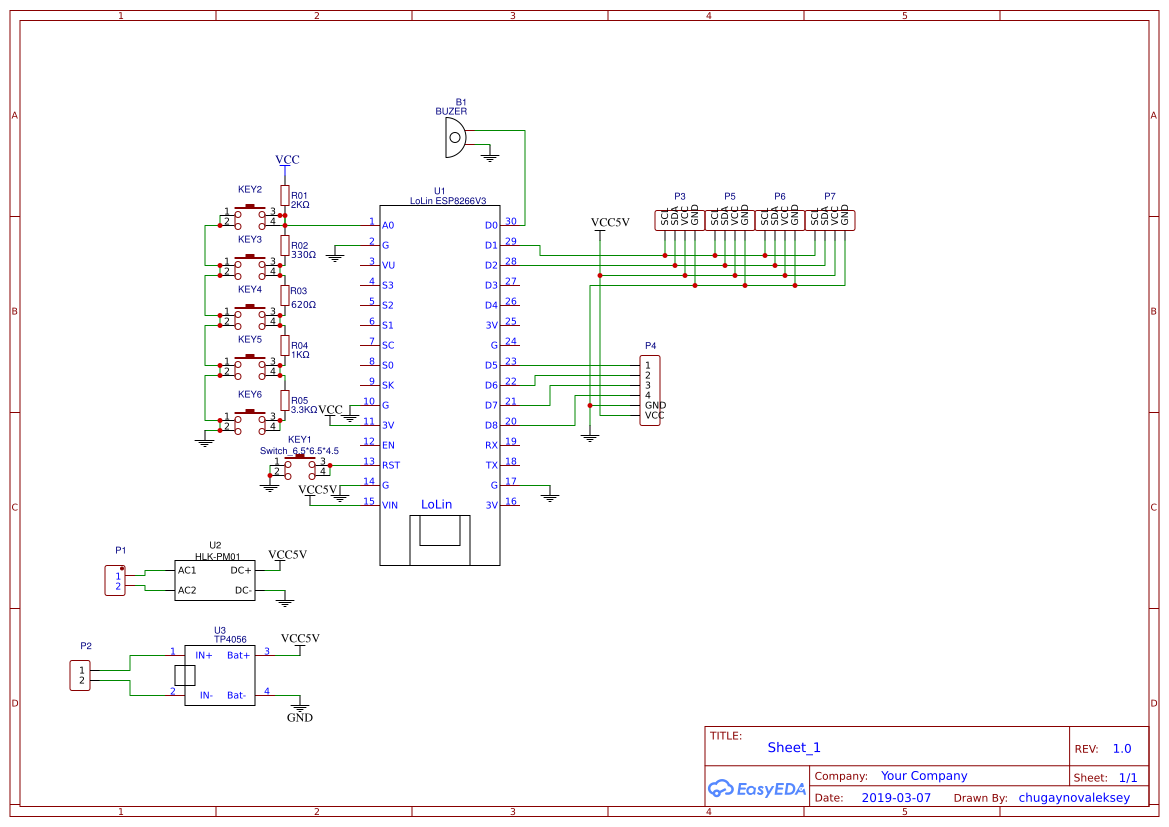Click the "3.3KΩ" resistor value

click(304, 410)
